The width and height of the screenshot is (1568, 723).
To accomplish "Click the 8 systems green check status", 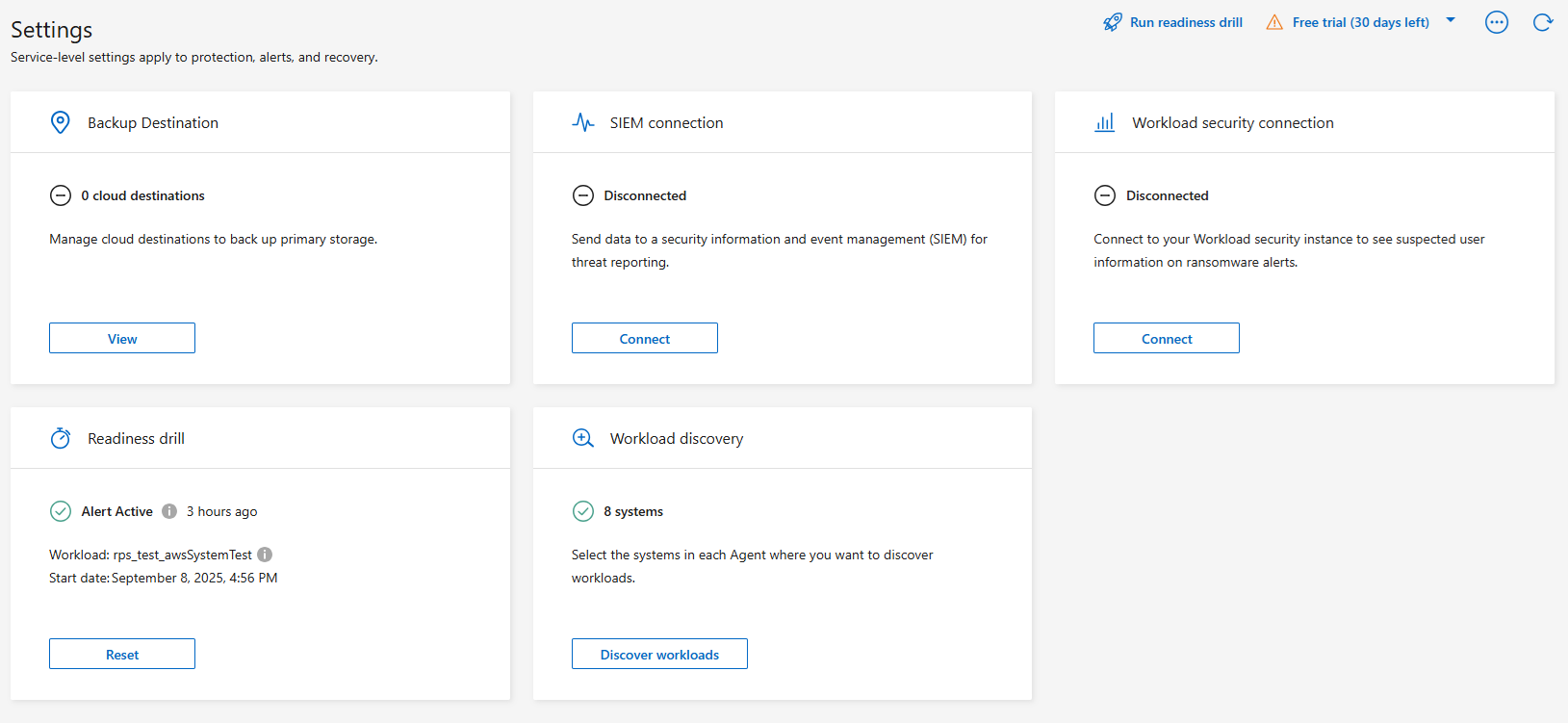I will [x=583, y=511].
